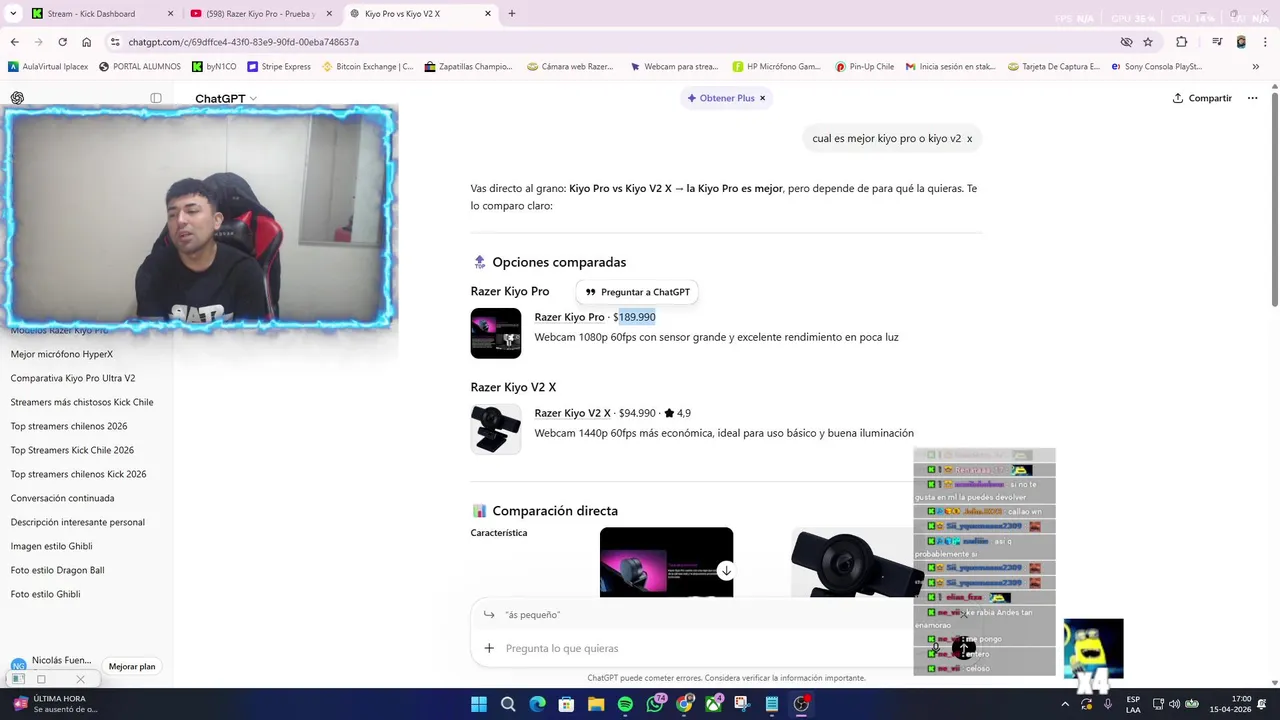Click the Mejorar plan button
The width and height of the screenshot is (1280, 720).
pyautogui.click(x=132, y=666)
